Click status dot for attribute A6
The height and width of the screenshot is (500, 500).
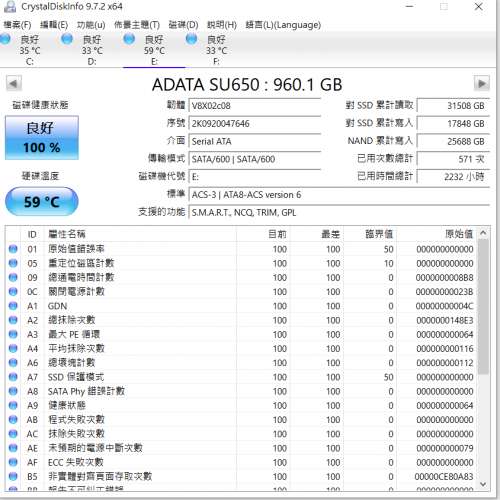(x=13, y=363)
